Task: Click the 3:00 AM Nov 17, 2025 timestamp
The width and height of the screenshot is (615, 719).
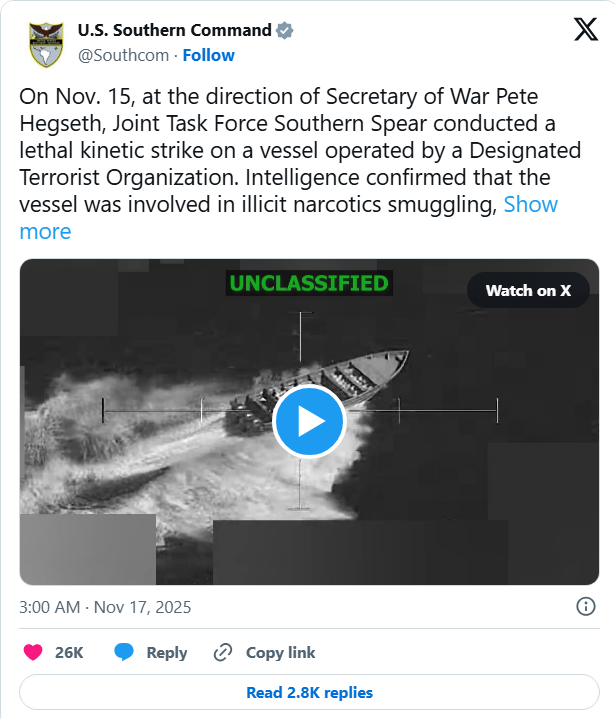Action: click(x=105, y=607)
